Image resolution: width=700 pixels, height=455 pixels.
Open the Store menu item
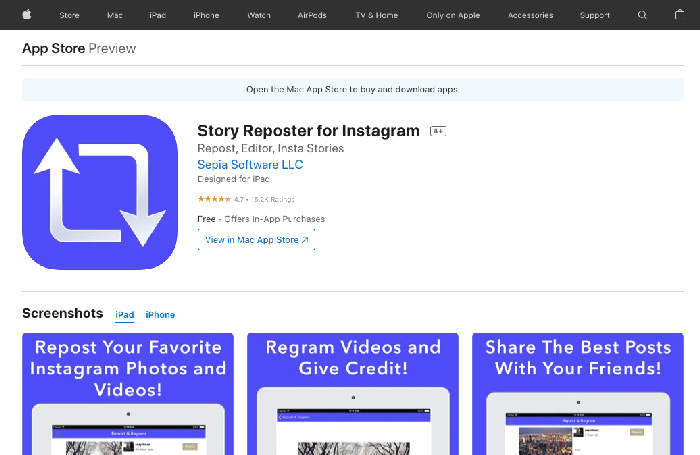(x=69, y=15)
